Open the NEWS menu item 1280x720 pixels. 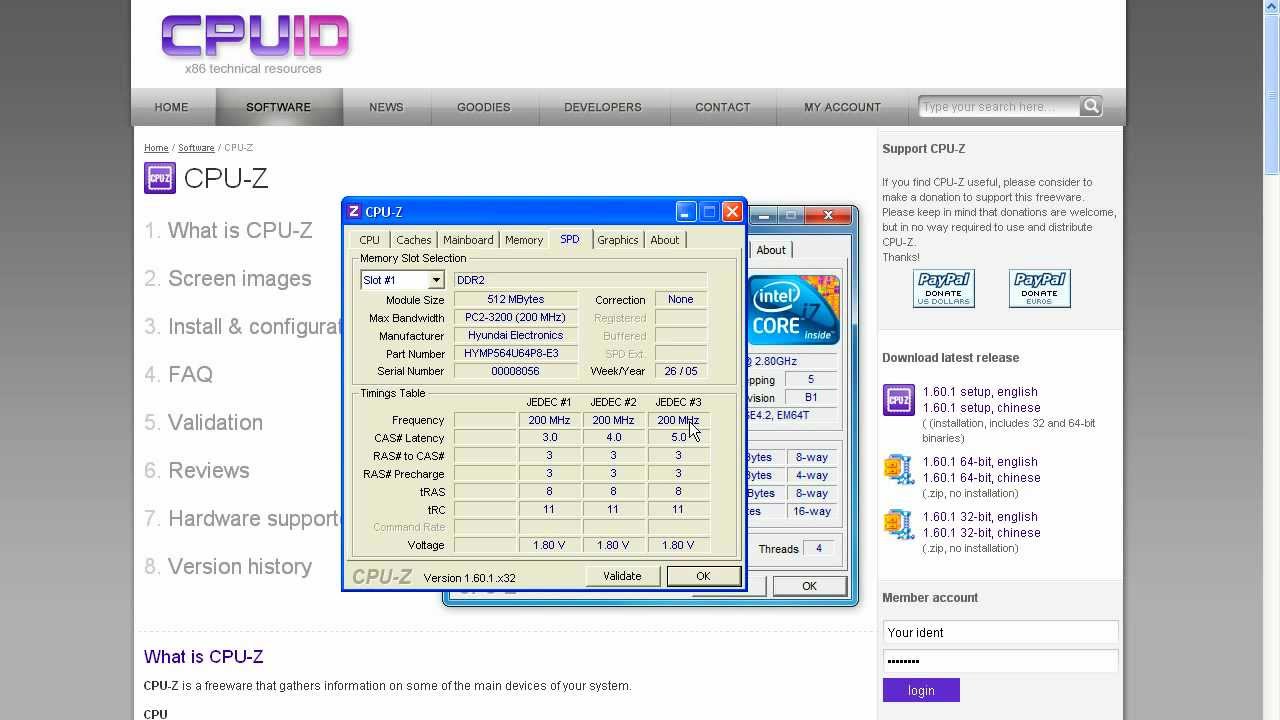pyautogui.click(x=386, y=107)
